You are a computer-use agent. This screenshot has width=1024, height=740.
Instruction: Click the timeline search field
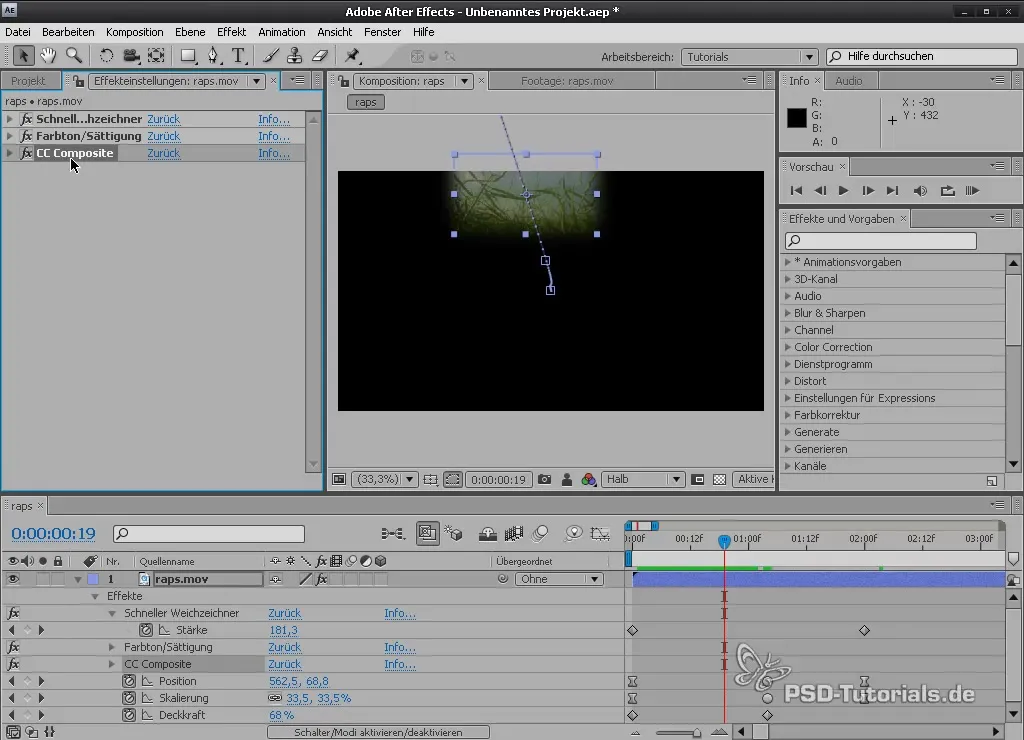tap(209, 534)
